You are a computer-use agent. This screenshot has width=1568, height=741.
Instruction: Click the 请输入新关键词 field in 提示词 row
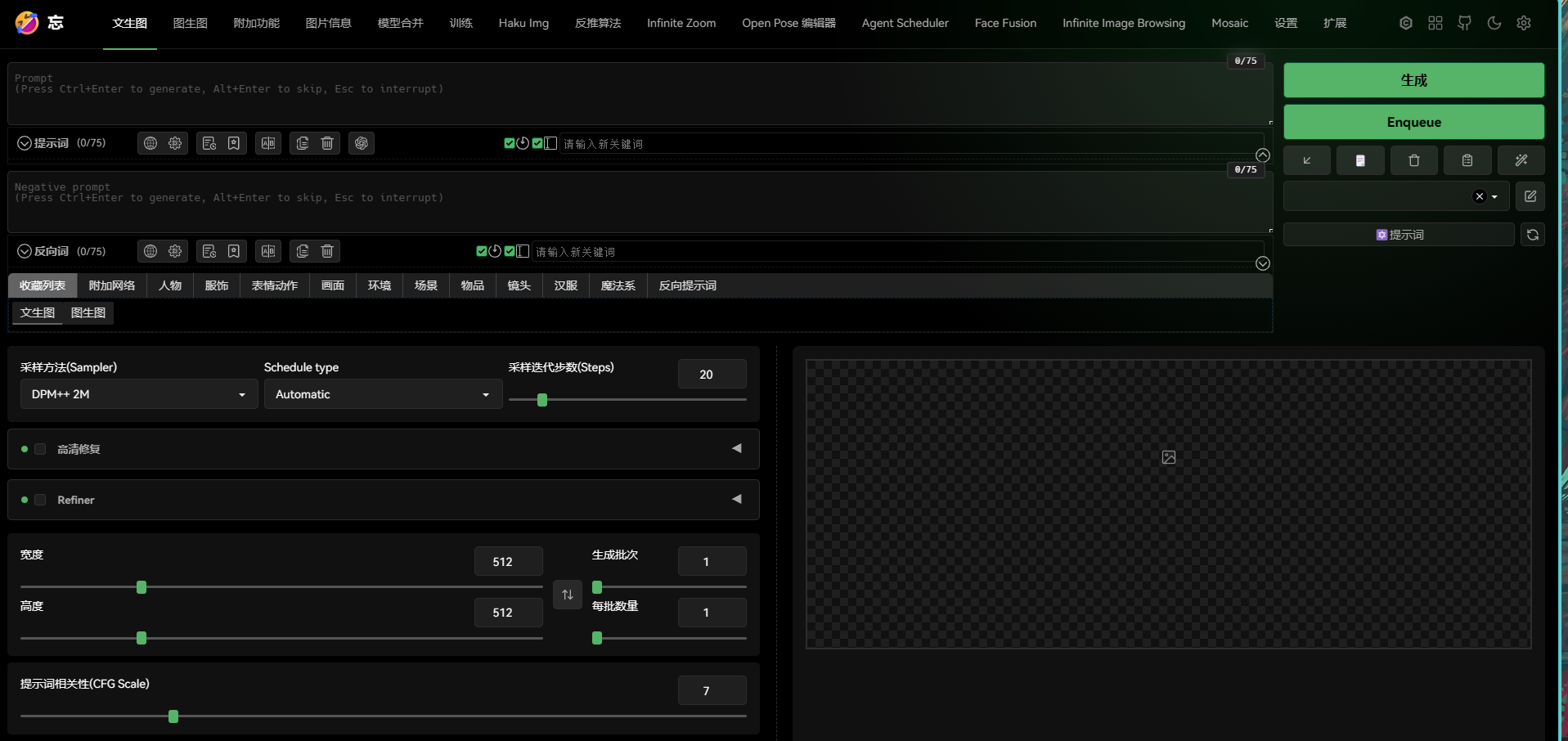pos(912,144)
